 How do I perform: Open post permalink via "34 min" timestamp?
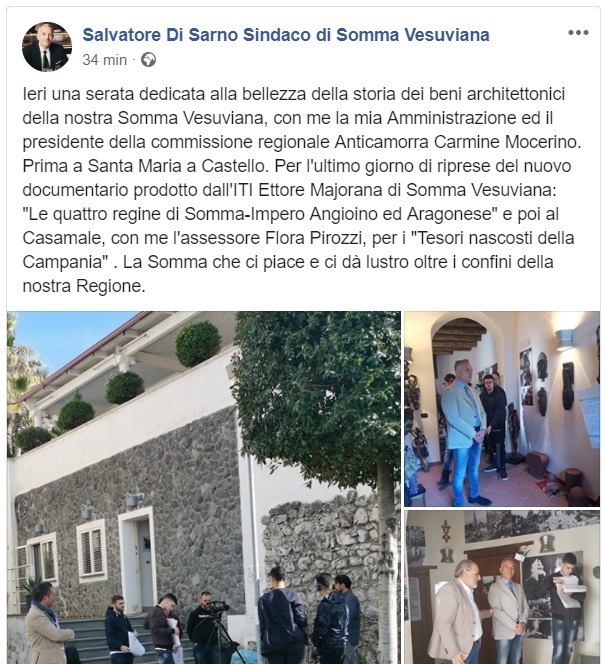tap(105, 60)
